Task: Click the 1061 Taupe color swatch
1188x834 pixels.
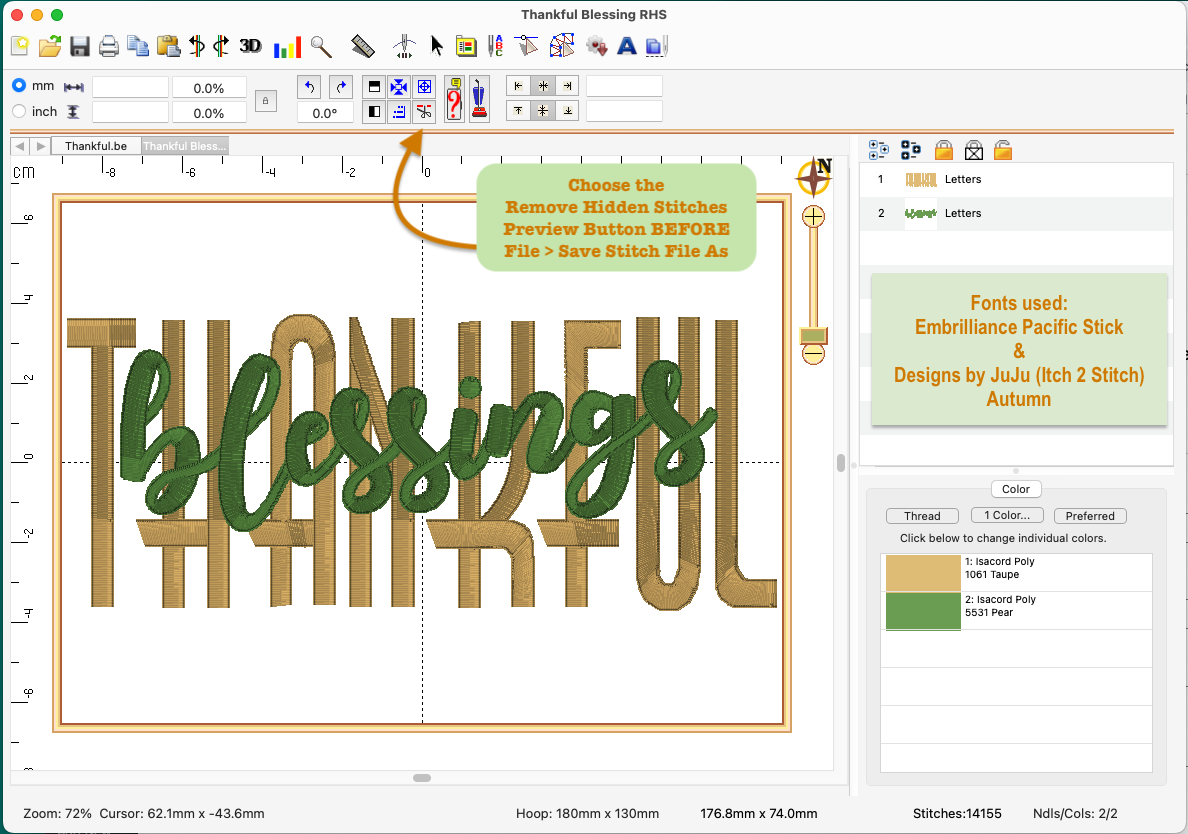Action: tap(921, 573)
